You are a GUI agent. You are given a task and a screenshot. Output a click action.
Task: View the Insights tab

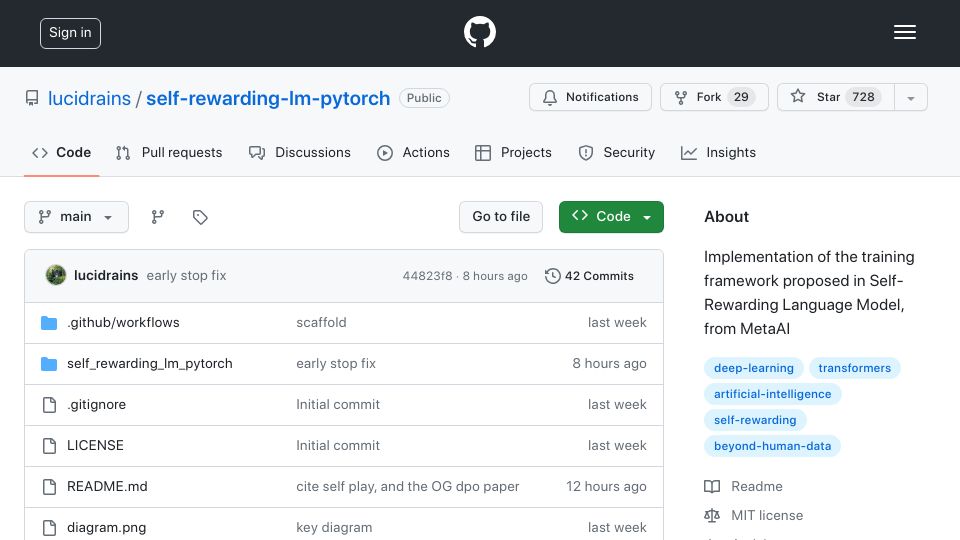pyautogui.click(x=718, y=152)
